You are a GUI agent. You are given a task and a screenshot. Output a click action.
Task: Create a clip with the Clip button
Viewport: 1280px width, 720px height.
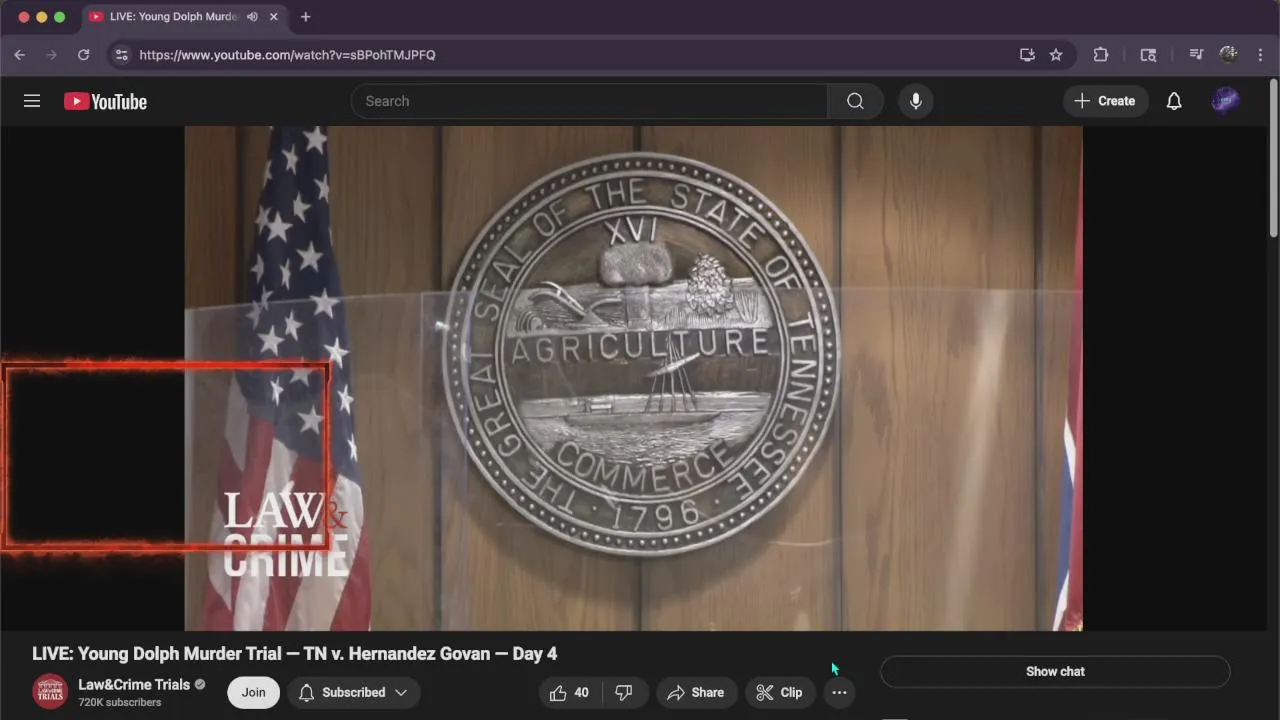[x=780, y=692]
